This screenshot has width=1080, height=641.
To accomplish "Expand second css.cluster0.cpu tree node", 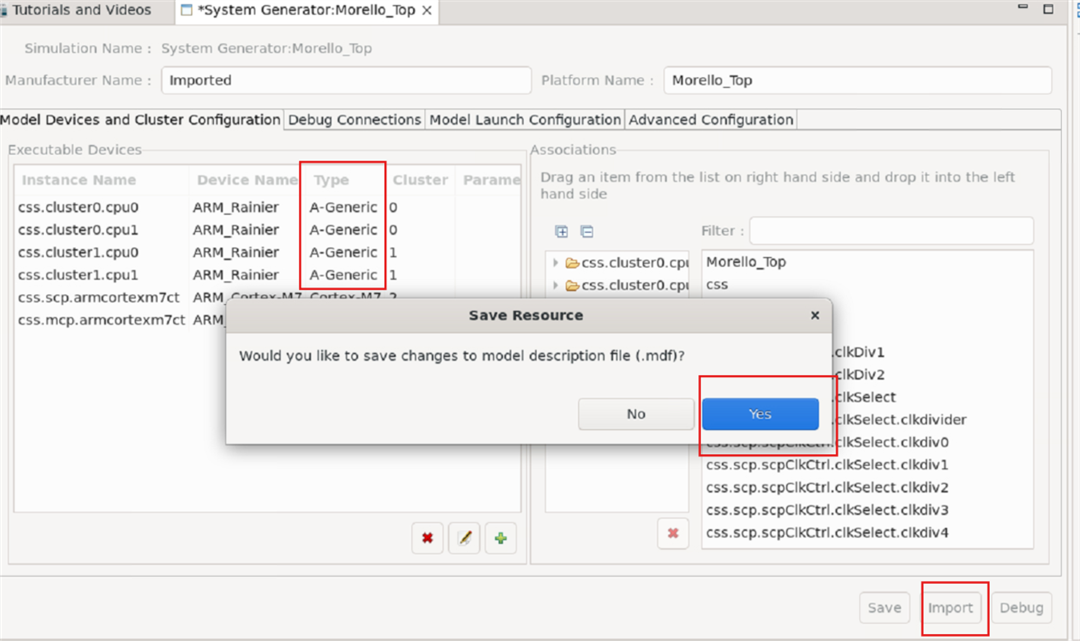I will (556, 285).
